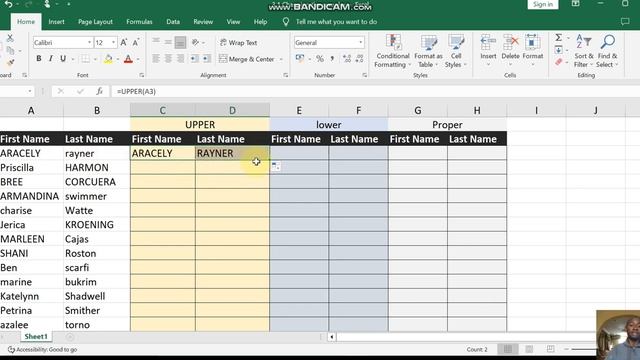Click the Sign in button
The width and height of the screenshot is (640, 360).
543,4
